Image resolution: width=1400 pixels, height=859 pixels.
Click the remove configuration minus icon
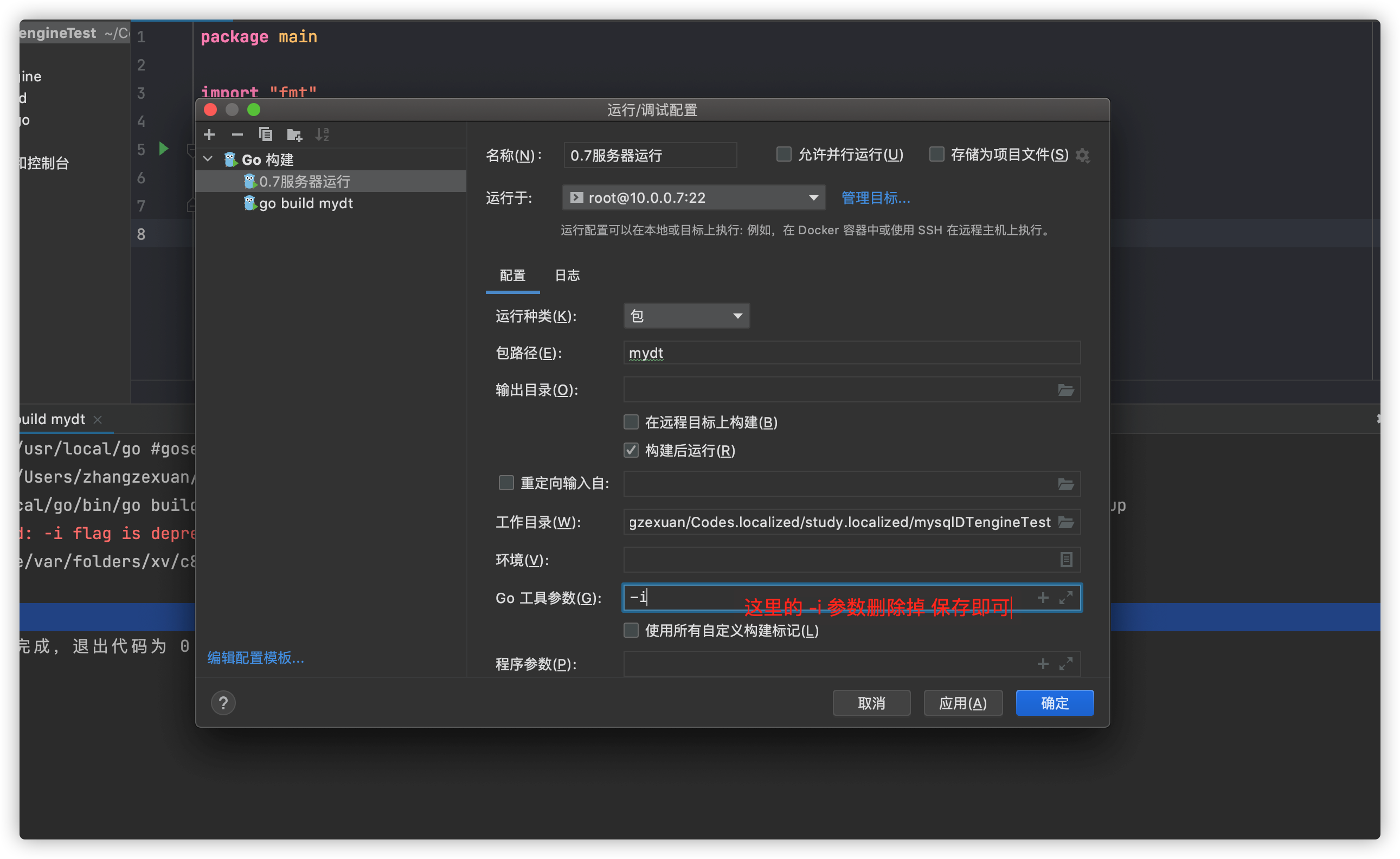coord(237,134)
